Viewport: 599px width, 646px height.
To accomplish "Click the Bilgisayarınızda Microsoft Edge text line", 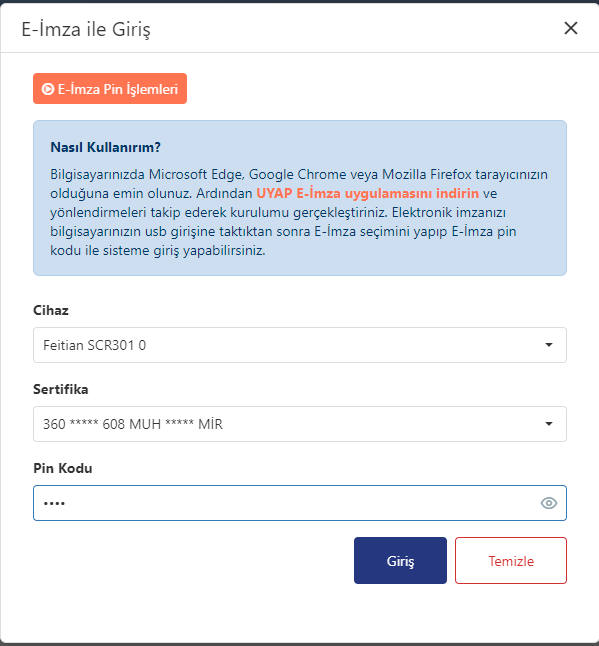I will tap(299, 174).
